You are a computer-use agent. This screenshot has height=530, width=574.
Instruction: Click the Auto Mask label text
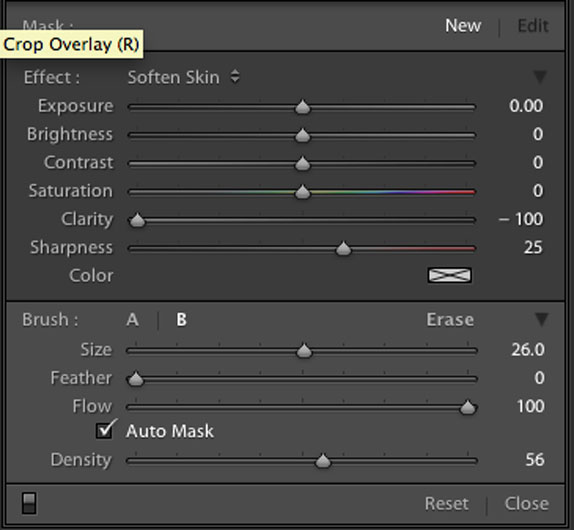[x=170, y=431]
